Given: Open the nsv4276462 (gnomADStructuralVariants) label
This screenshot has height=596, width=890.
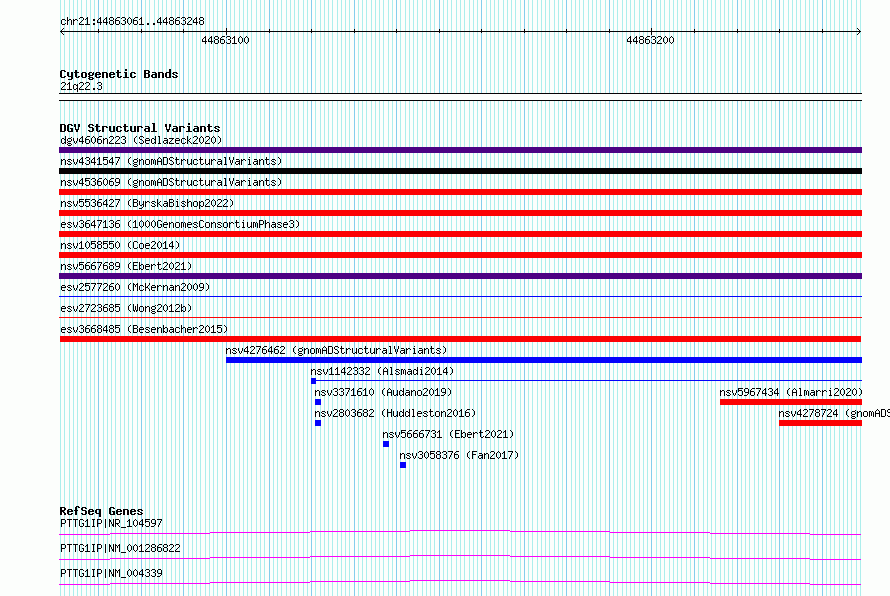Looking at the screenshot, I should [x=336, y=350].
